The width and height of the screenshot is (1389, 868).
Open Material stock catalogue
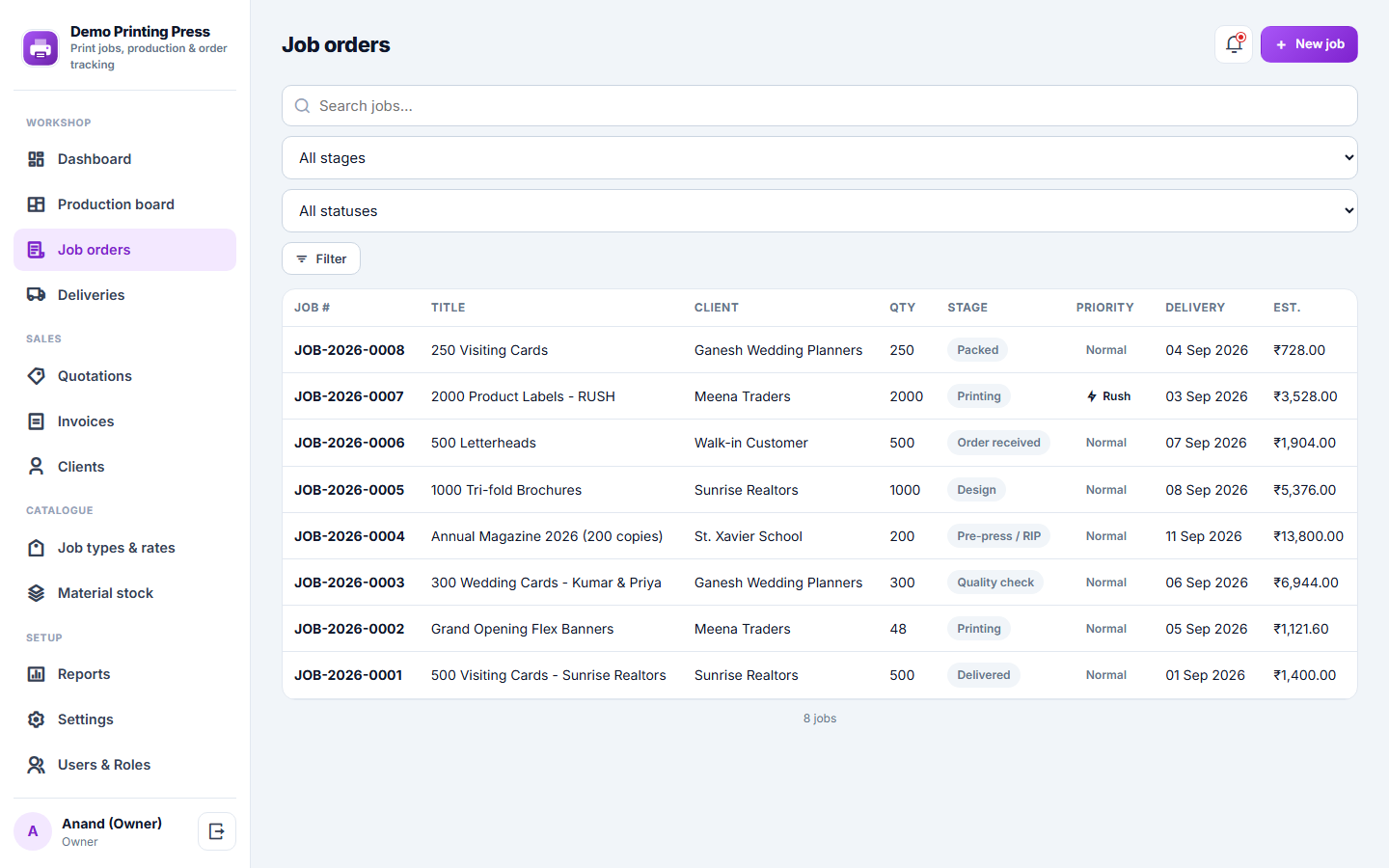(x=124, y=593)
